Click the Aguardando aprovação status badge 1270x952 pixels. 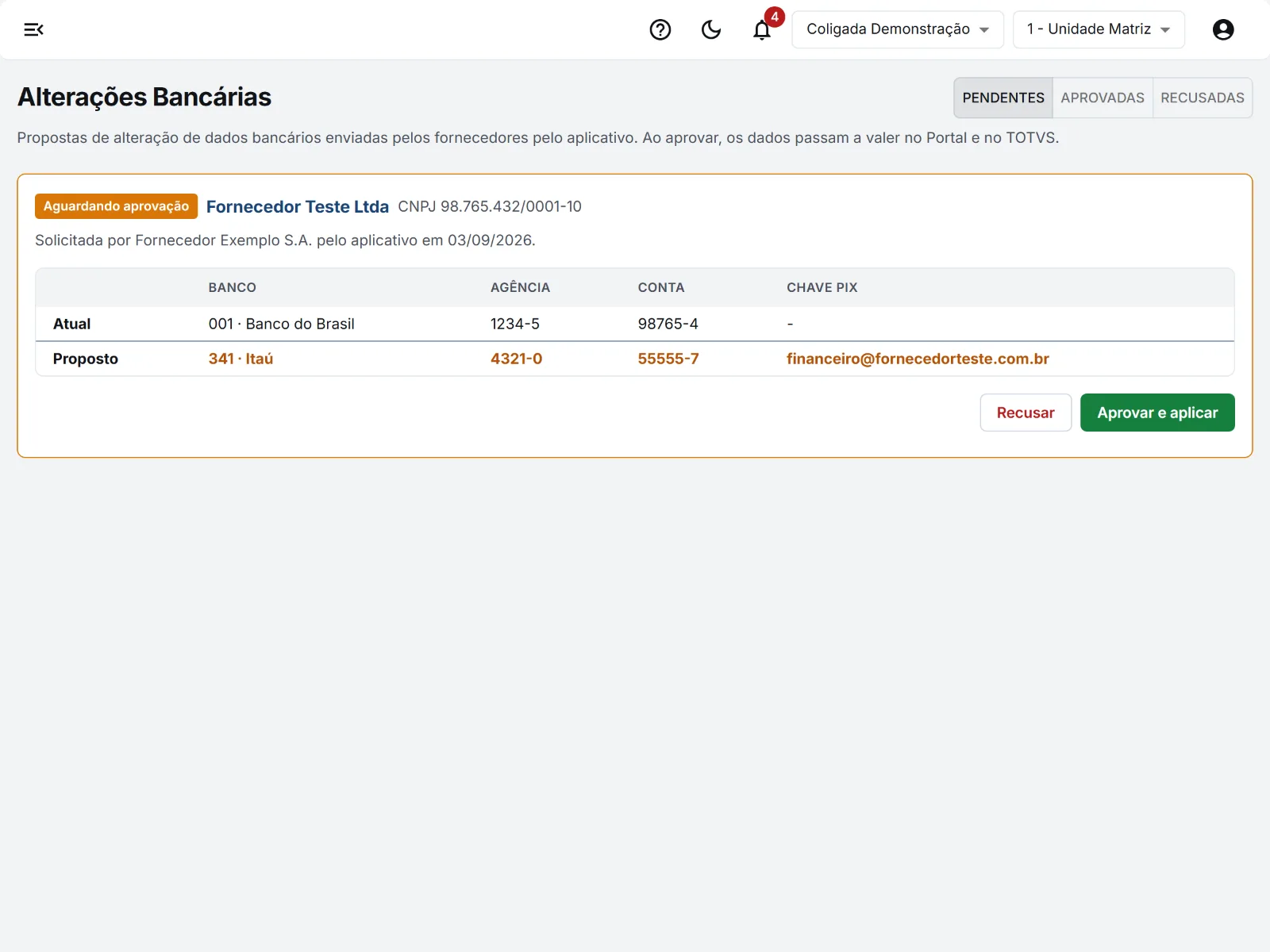(x=116, y=206)
